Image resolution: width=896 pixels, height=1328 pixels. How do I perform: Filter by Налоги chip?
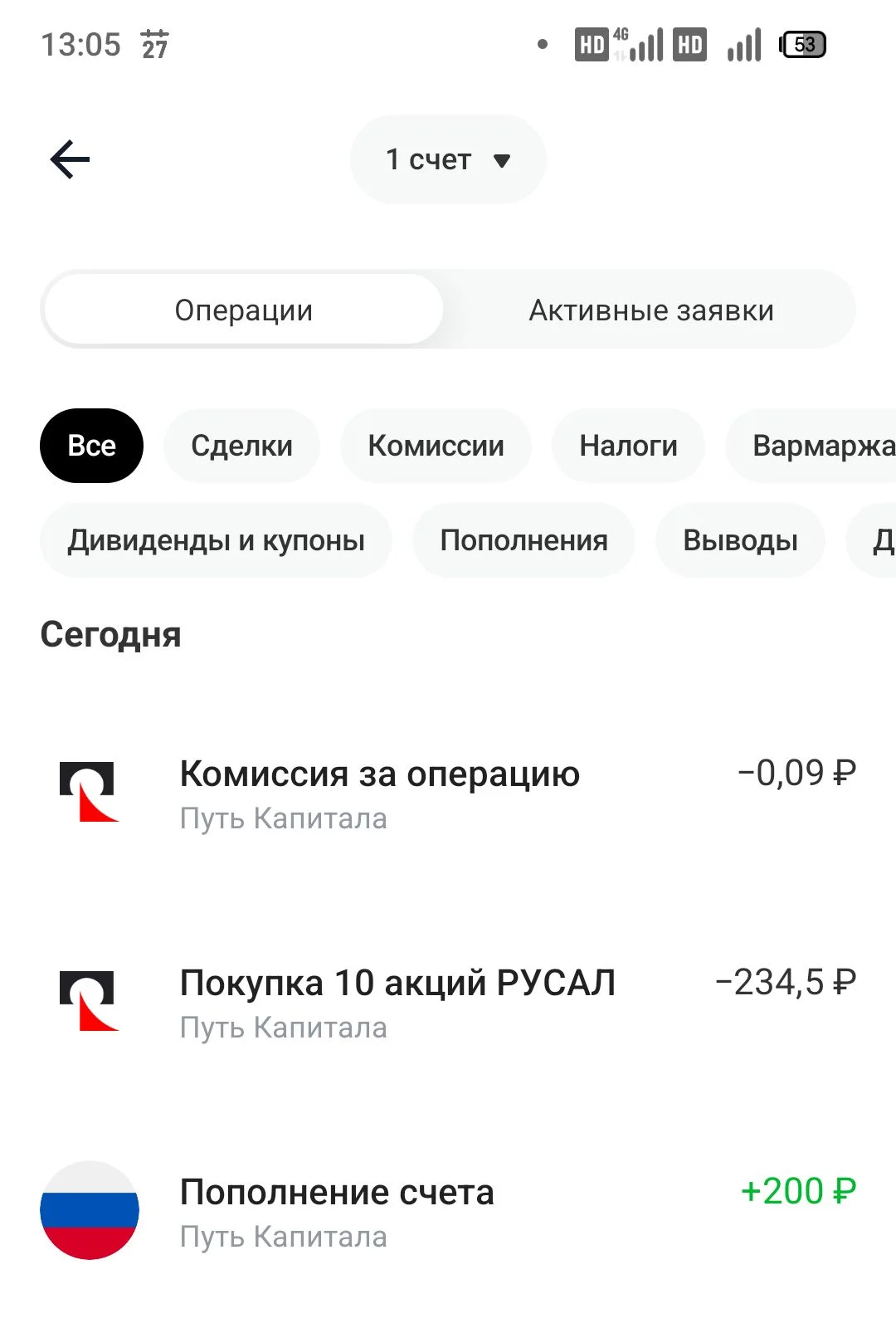(628, 446)
